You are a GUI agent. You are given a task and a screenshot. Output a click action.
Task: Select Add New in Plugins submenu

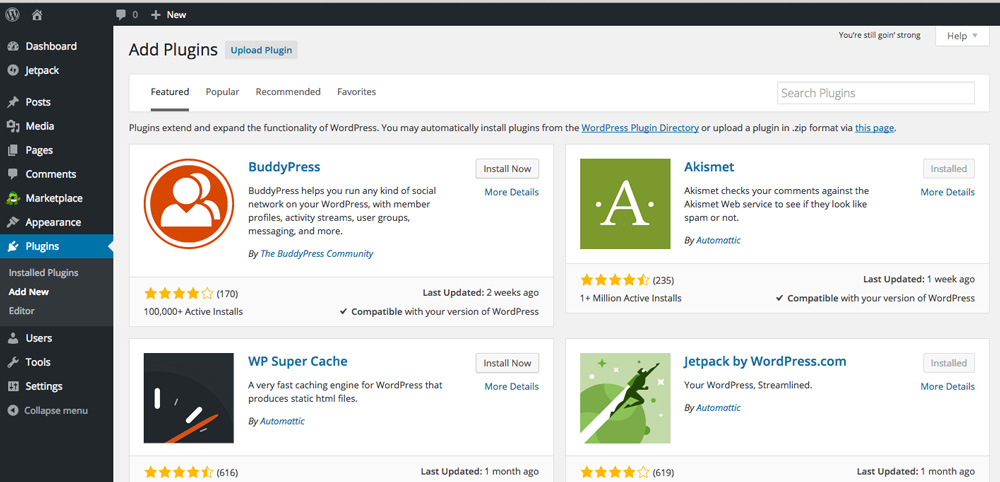click(x=29, y=292)
